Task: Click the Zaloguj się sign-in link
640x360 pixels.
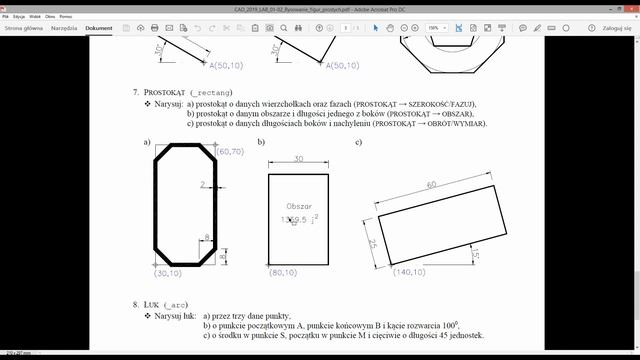Action: coord(617,28)
